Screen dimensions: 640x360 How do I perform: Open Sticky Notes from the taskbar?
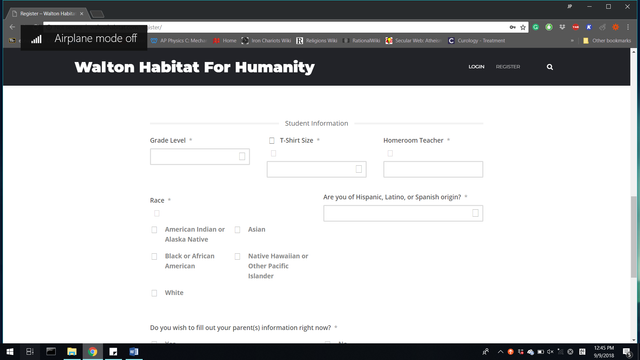[113, 351]
